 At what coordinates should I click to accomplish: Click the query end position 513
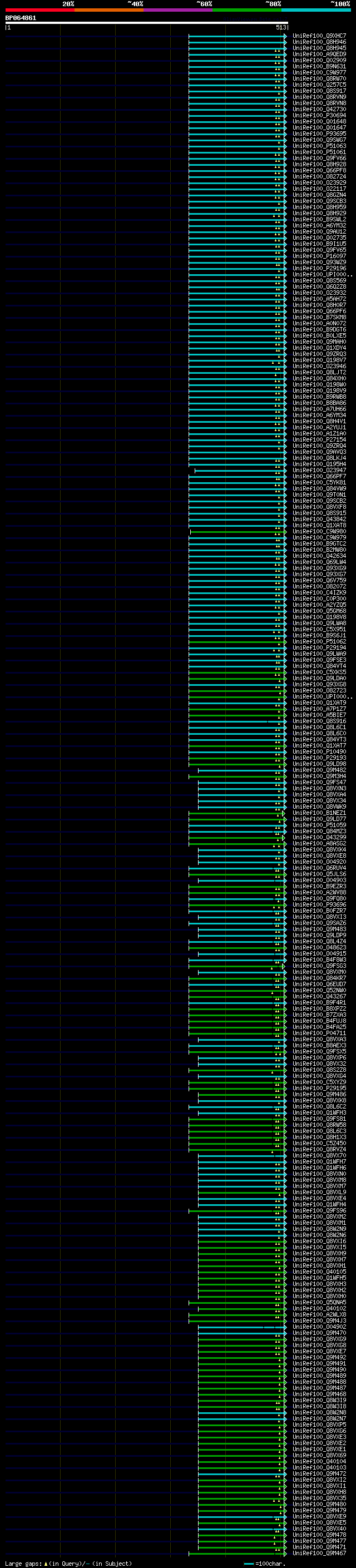tap(280, 27)
